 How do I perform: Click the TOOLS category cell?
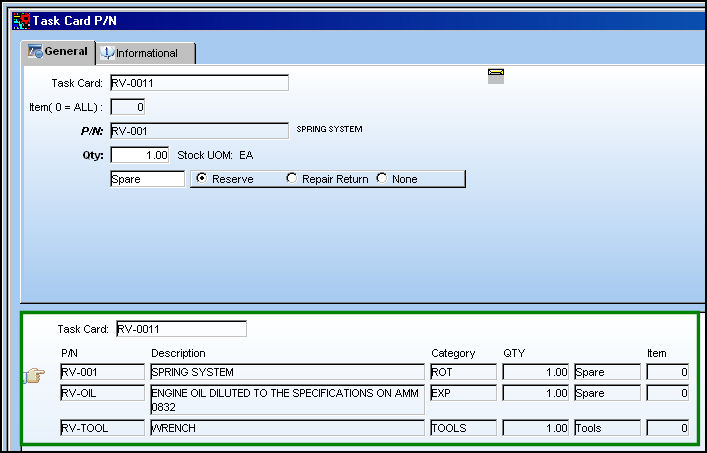464,428
